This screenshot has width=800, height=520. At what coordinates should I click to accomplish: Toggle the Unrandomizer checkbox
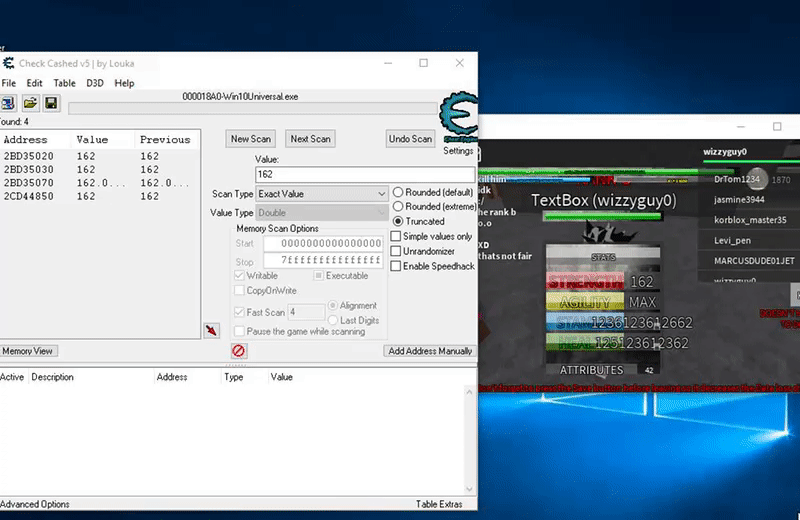tap(395, 251)
